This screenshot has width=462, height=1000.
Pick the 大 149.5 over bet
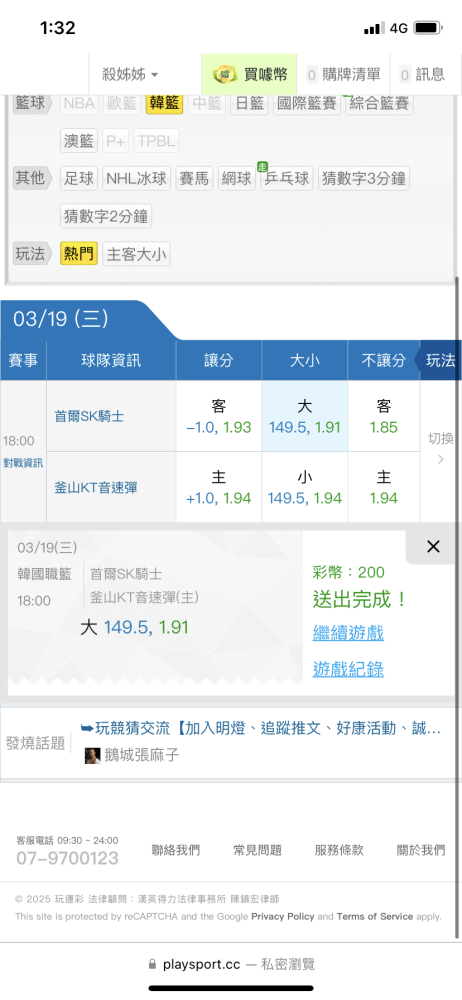point(304,416)
